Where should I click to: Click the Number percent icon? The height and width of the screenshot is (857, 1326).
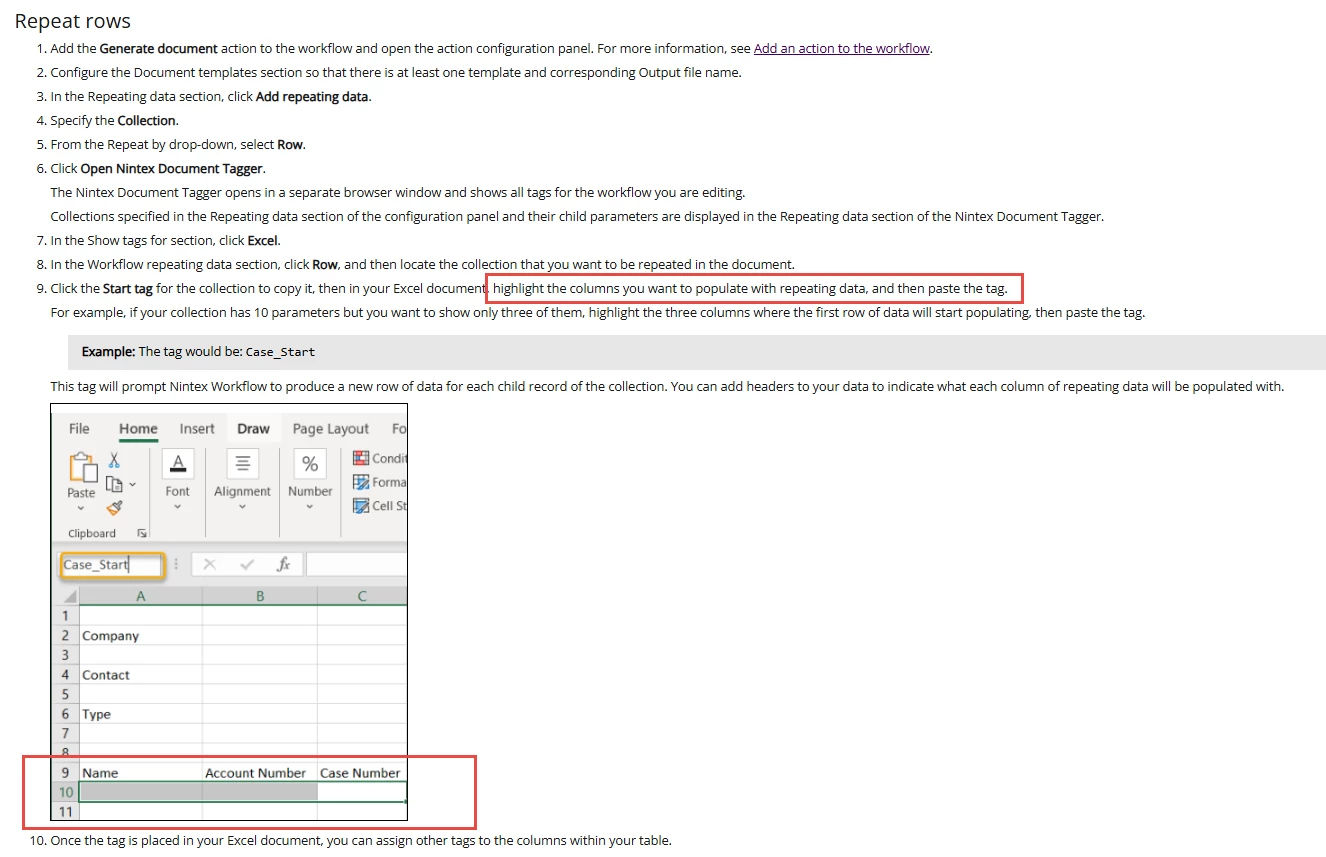[310, 464]
